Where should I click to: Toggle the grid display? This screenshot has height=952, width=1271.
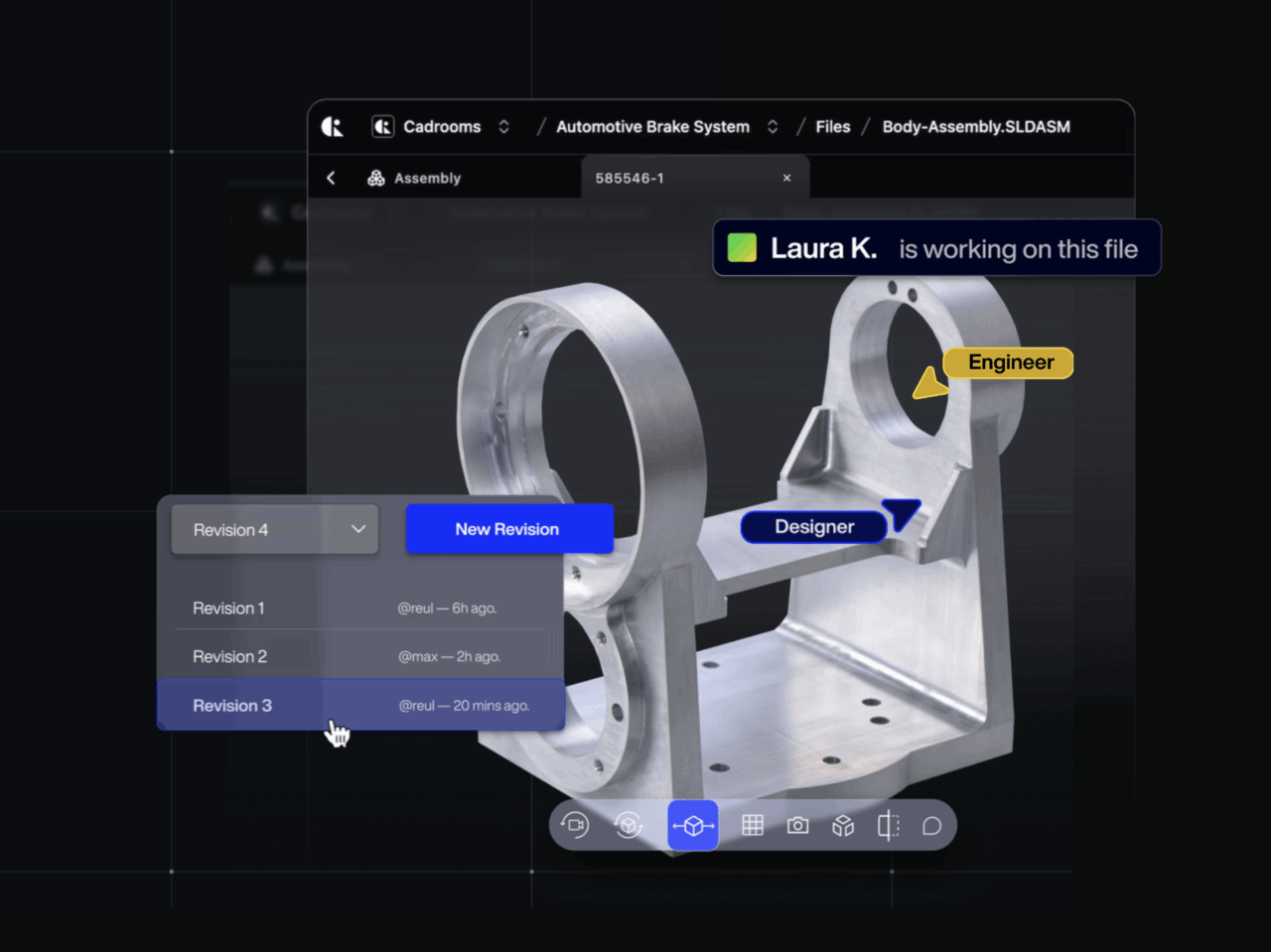click(752, 825)
